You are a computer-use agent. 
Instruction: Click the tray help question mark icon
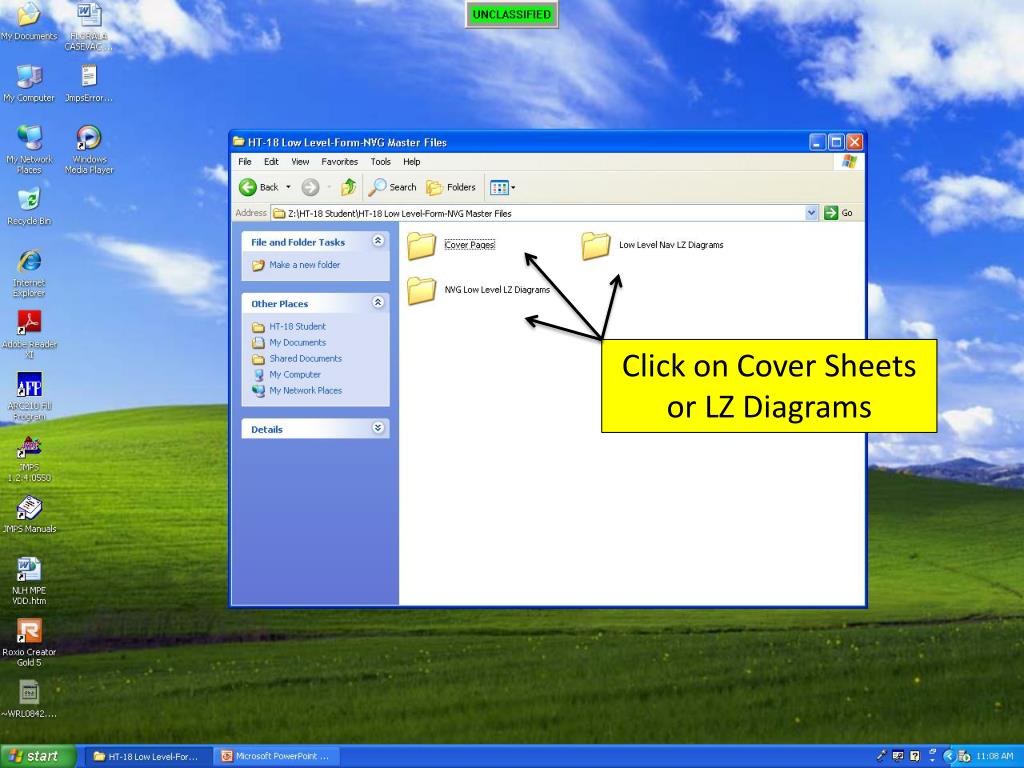(x=915, y=756)
